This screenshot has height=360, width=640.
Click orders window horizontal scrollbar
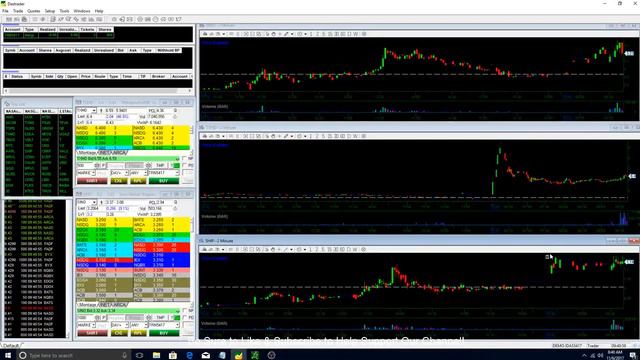tap(98, 91)
